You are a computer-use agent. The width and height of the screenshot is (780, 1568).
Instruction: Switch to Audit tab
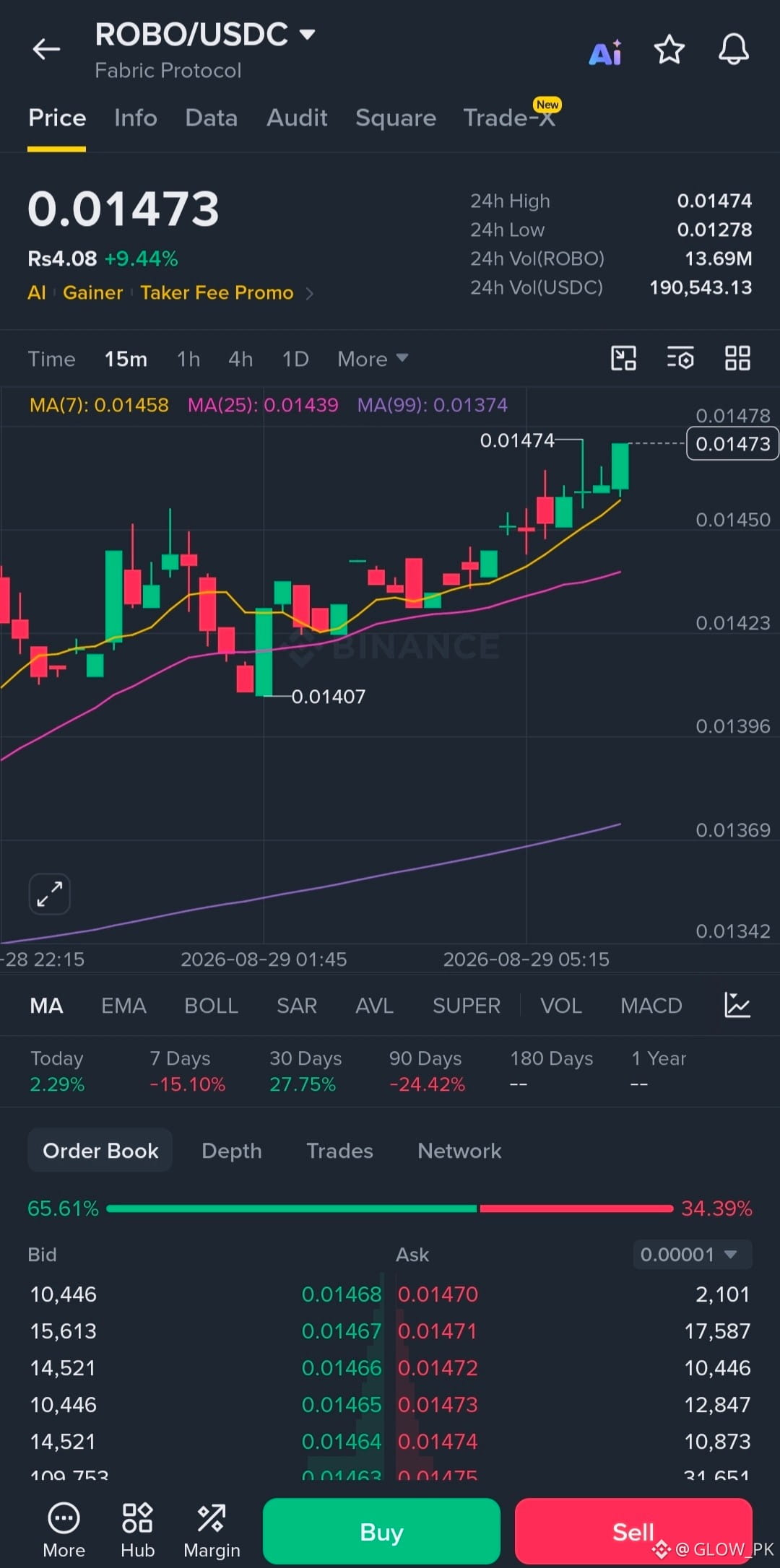(297, 118)
